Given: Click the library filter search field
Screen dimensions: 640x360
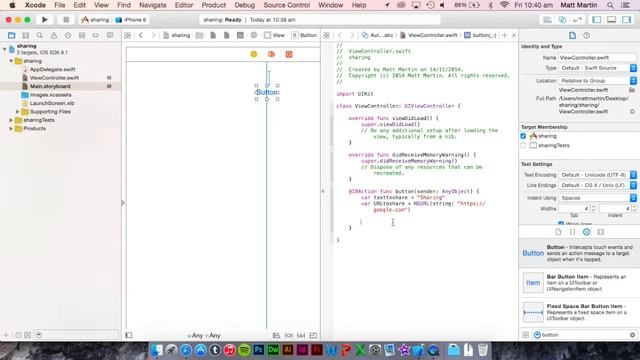Looking at the screenshot, I should coord(584,335).
